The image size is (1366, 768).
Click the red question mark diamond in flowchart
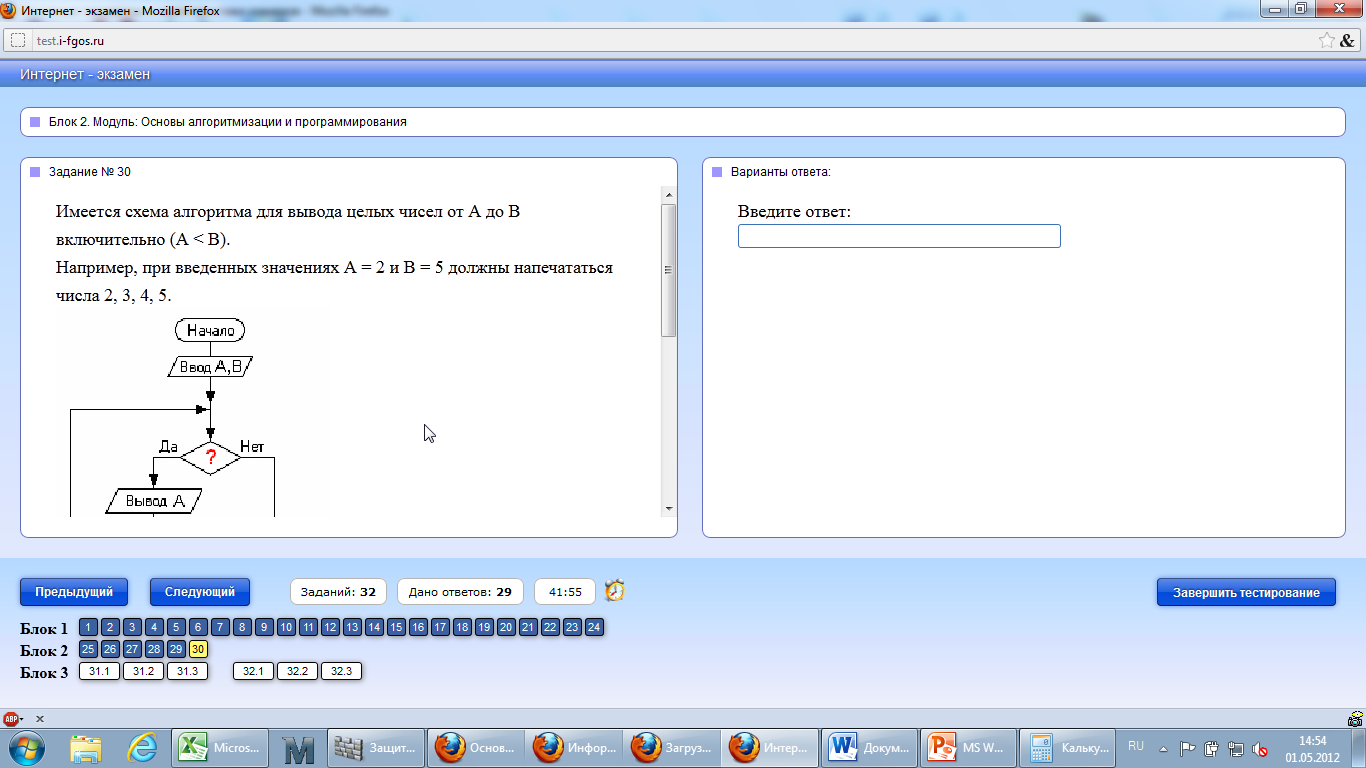(211, 457)
